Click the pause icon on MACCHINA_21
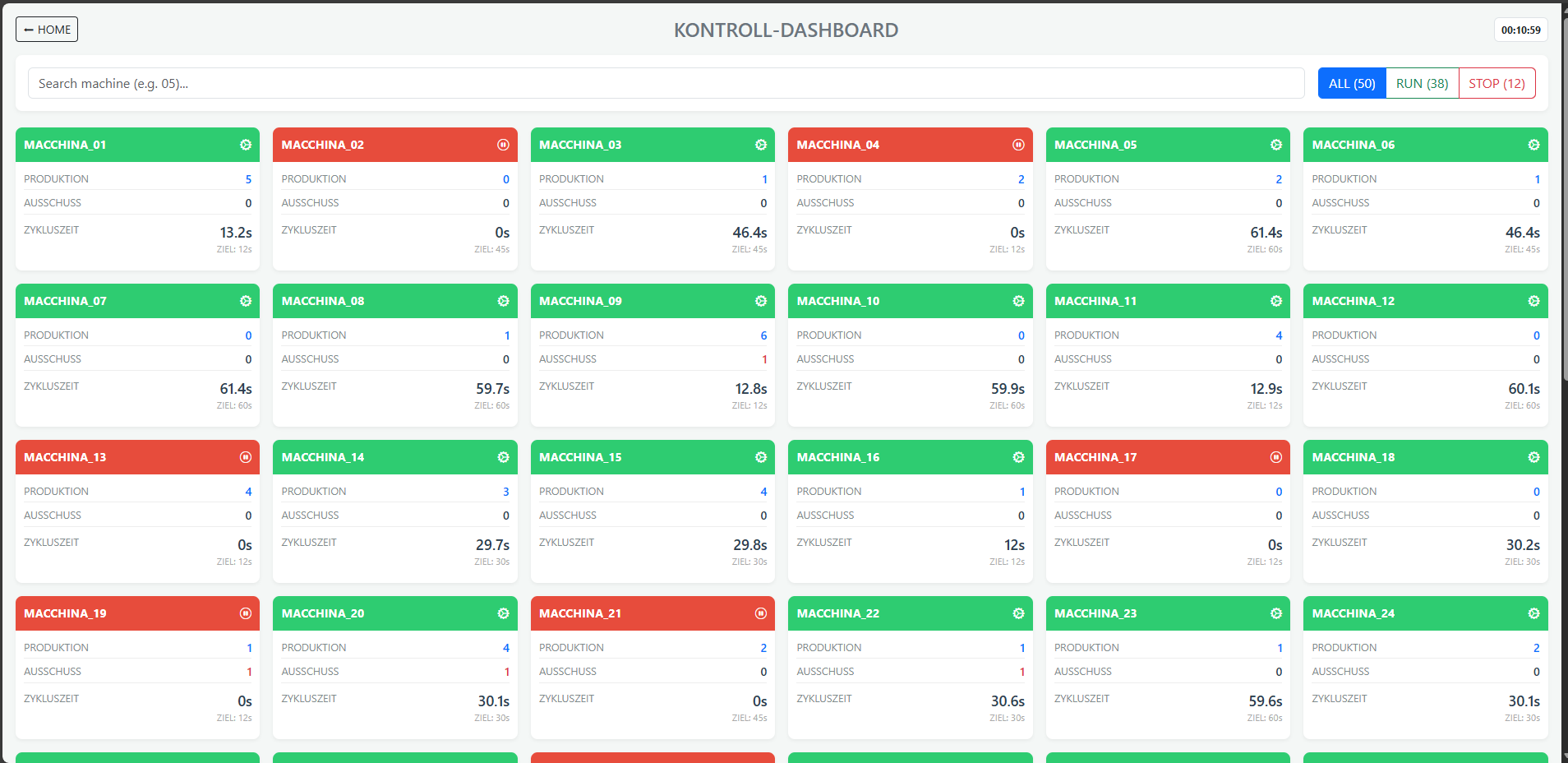The image size is (1568, 763). coord(760,613)
